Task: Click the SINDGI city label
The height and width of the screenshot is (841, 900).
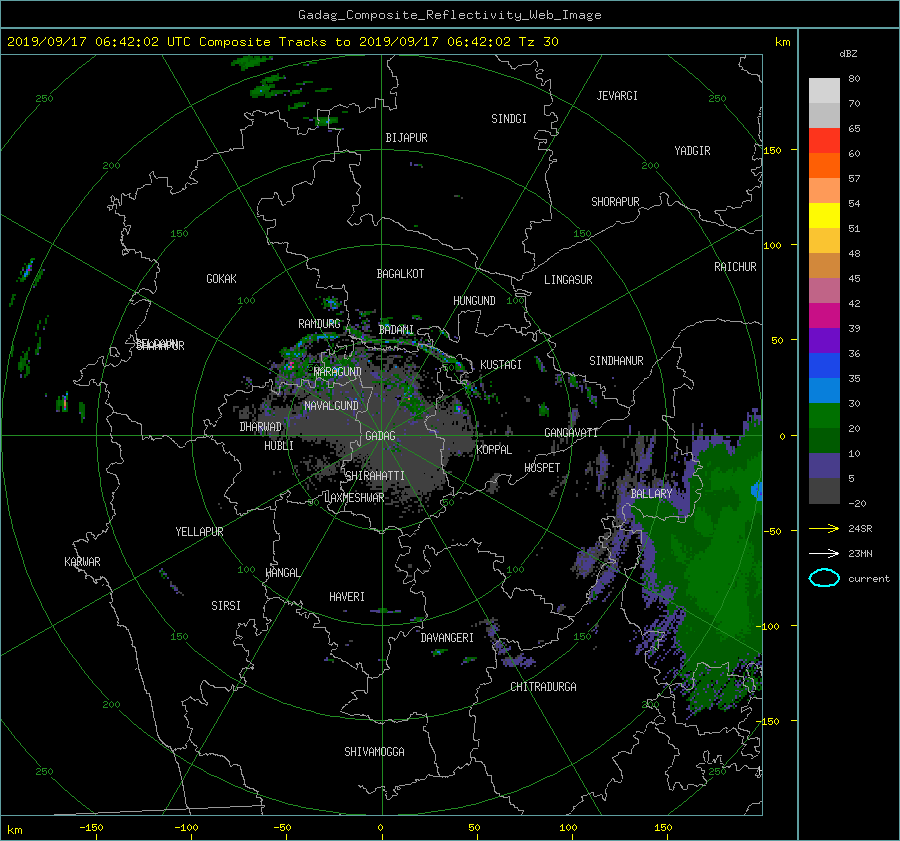Action: [509, 119]
